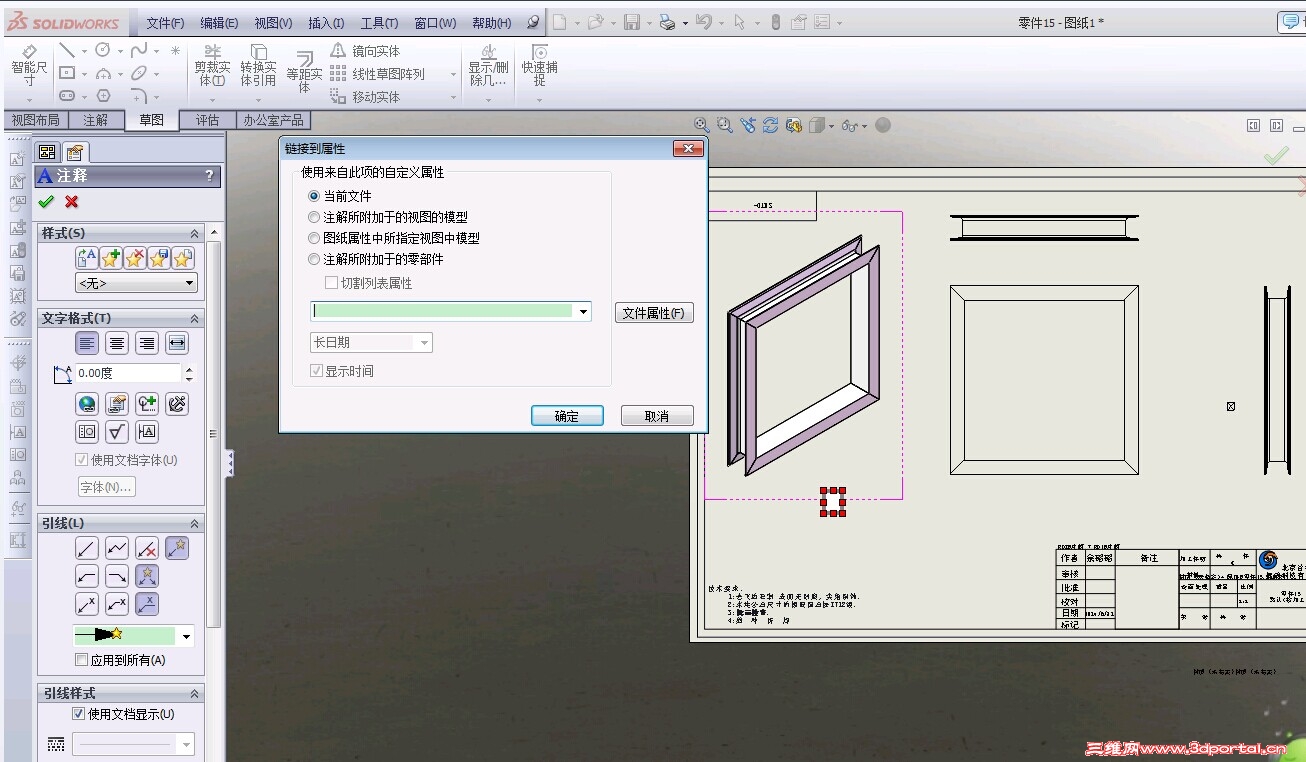This screenshot has height=762, width=1306.
Task: Click the Trim Entities (剪裁实体) tool
Action: pyautogui.click(x=212, y=66)
